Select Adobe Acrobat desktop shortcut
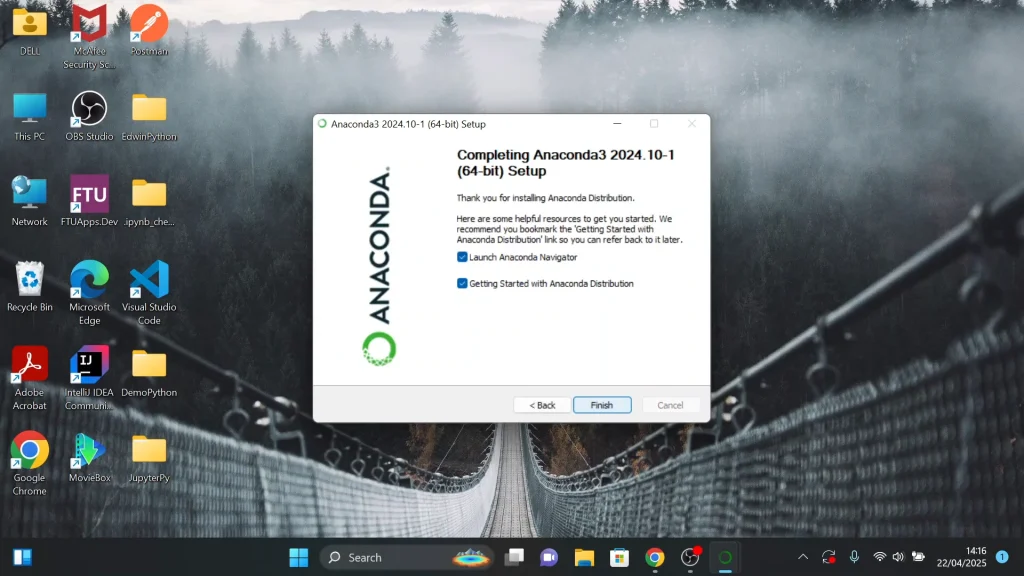Image resolution: width=1024 pixels, height=576 pixels. tap(29, 378)
